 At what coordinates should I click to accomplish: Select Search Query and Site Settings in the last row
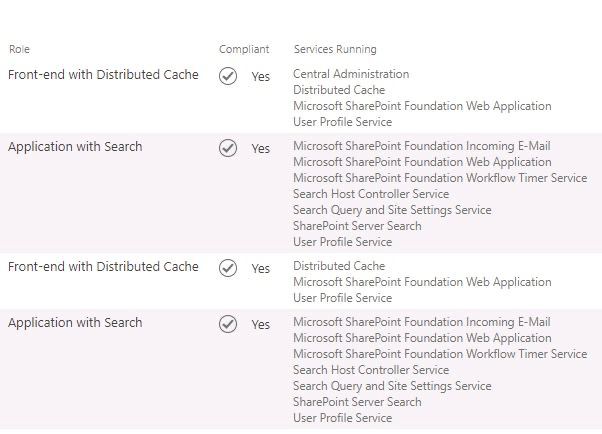point(392,386)
